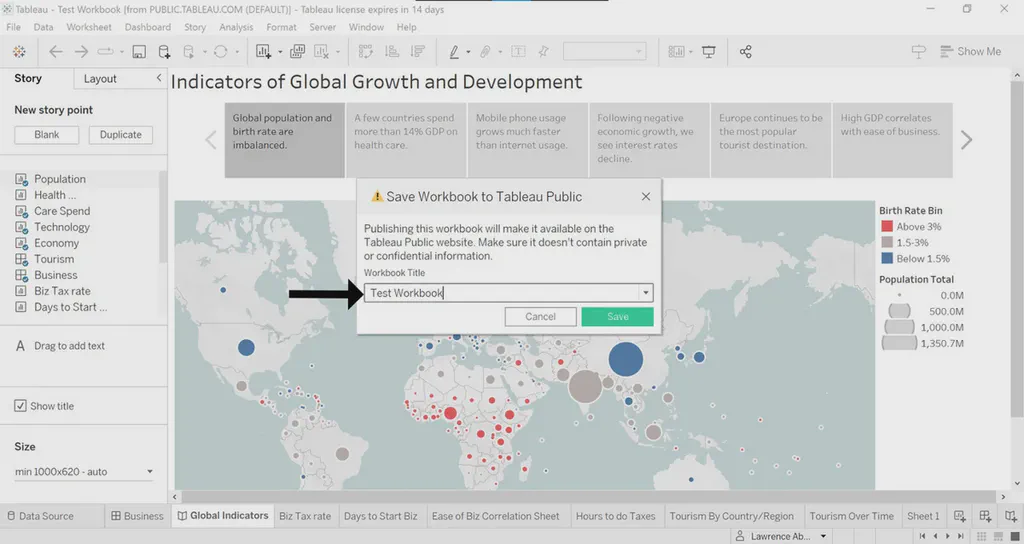Image resolution: width=1024 pixels, height=544 pixels.
Task: Click the New dashboard tab icon
Action: (985, 516)
